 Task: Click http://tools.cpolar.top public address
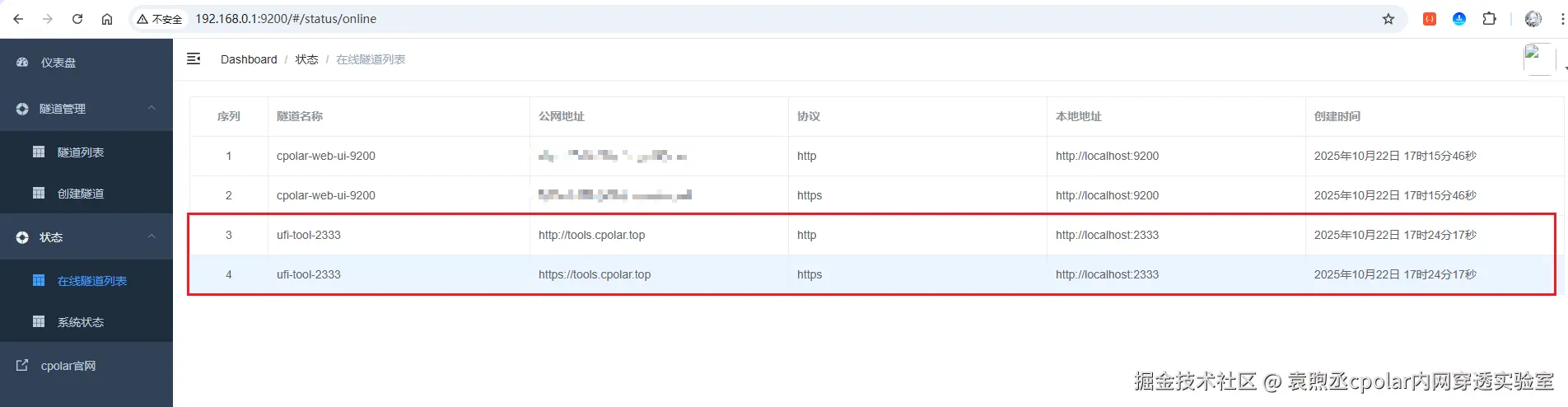[592, 235]
